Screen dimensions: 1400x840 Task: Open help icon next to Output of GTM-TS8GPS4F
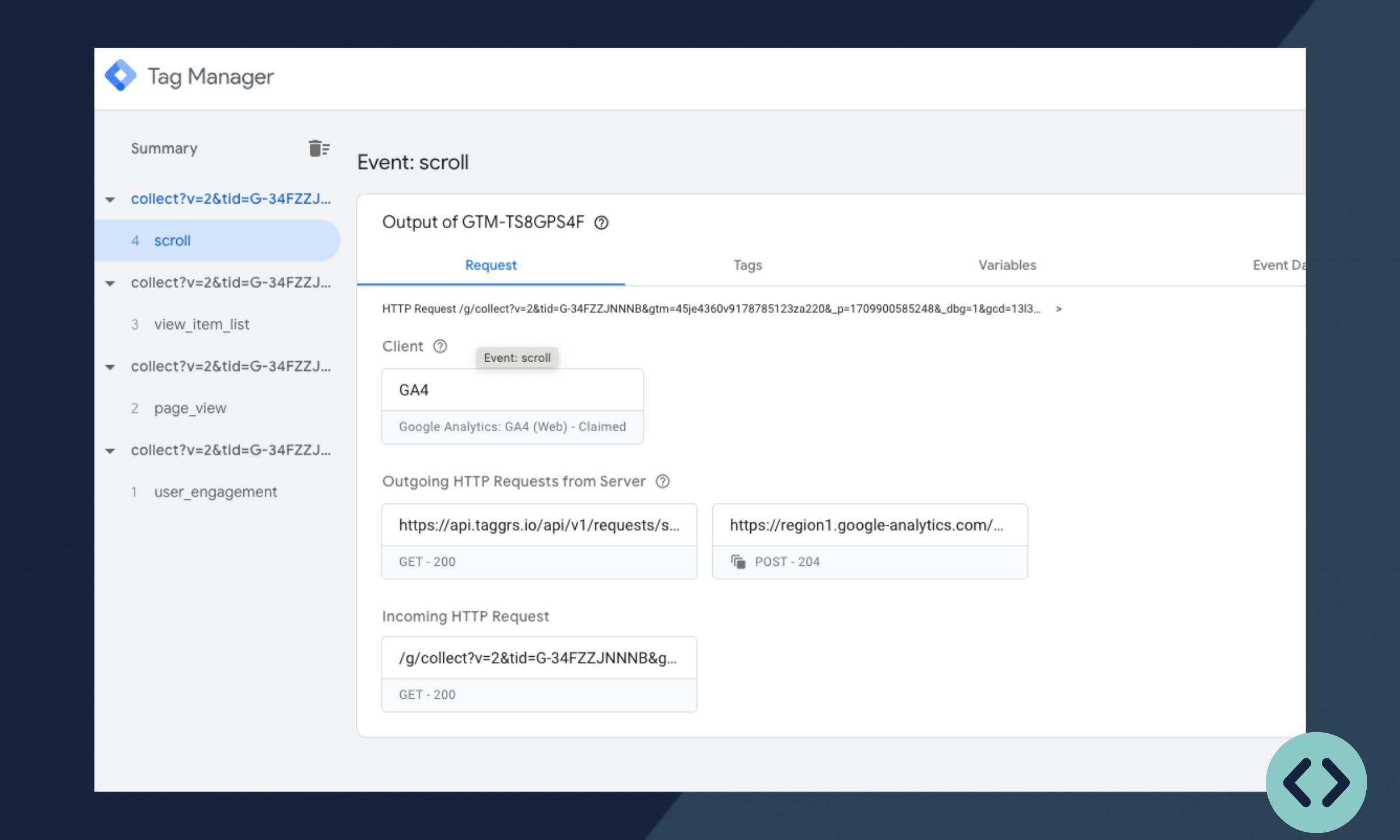[601, 223]
